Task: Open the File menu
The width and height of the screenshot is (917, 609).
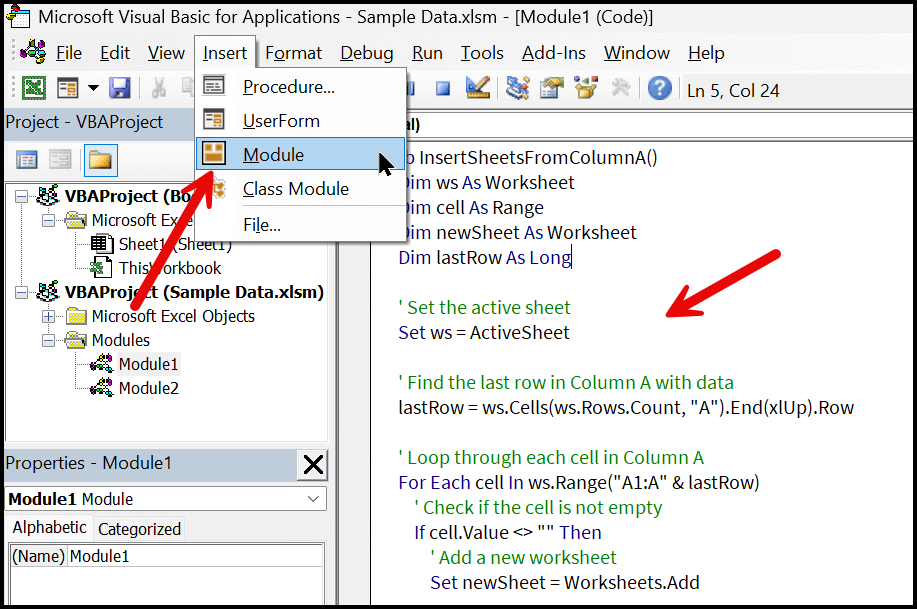Action: click(x=68, y=53)
